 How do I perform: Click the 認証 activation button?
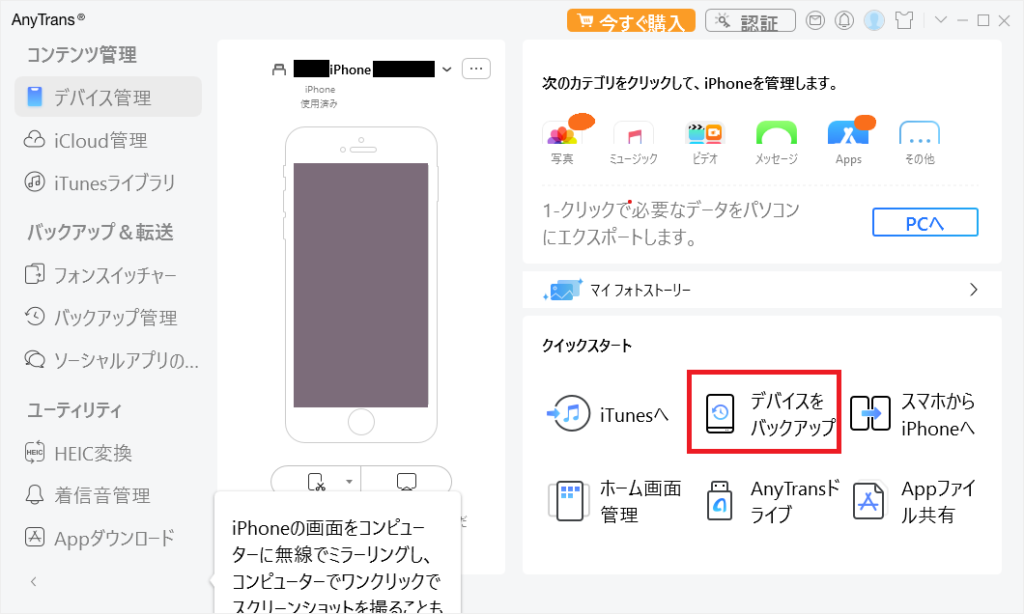click(x=750, y=21)
